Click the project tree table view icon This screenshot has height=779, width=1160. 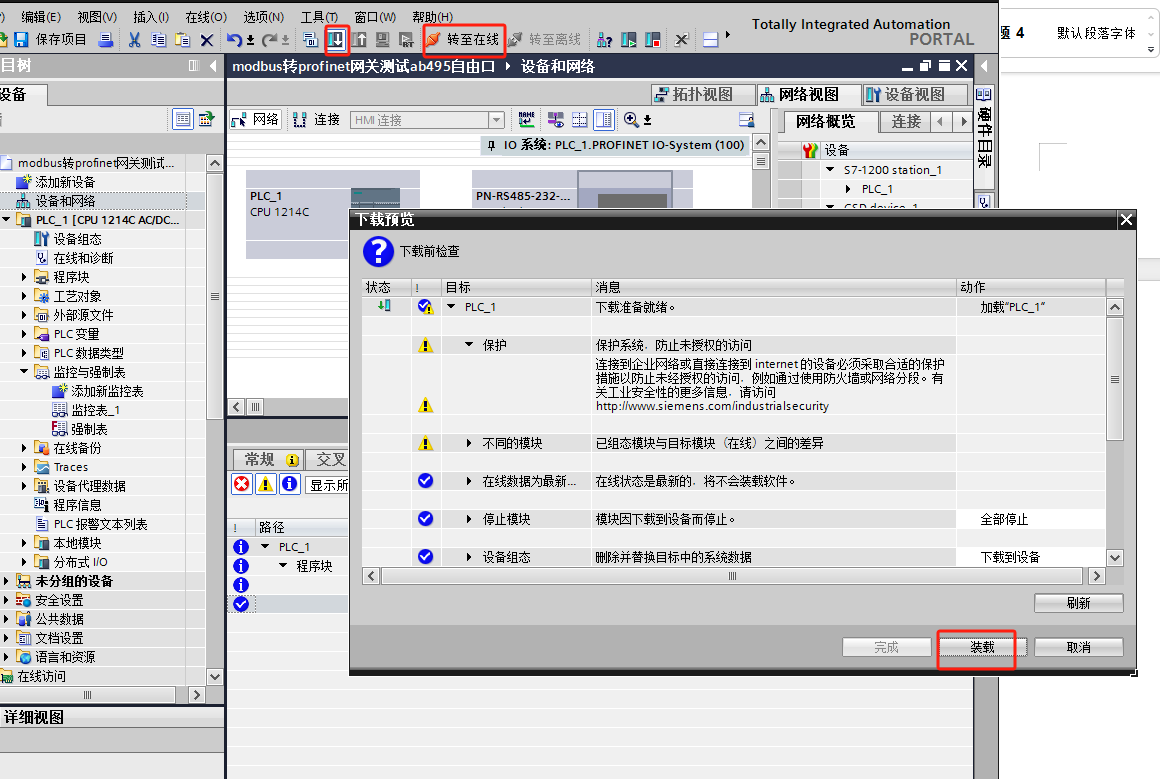point(183,118)
